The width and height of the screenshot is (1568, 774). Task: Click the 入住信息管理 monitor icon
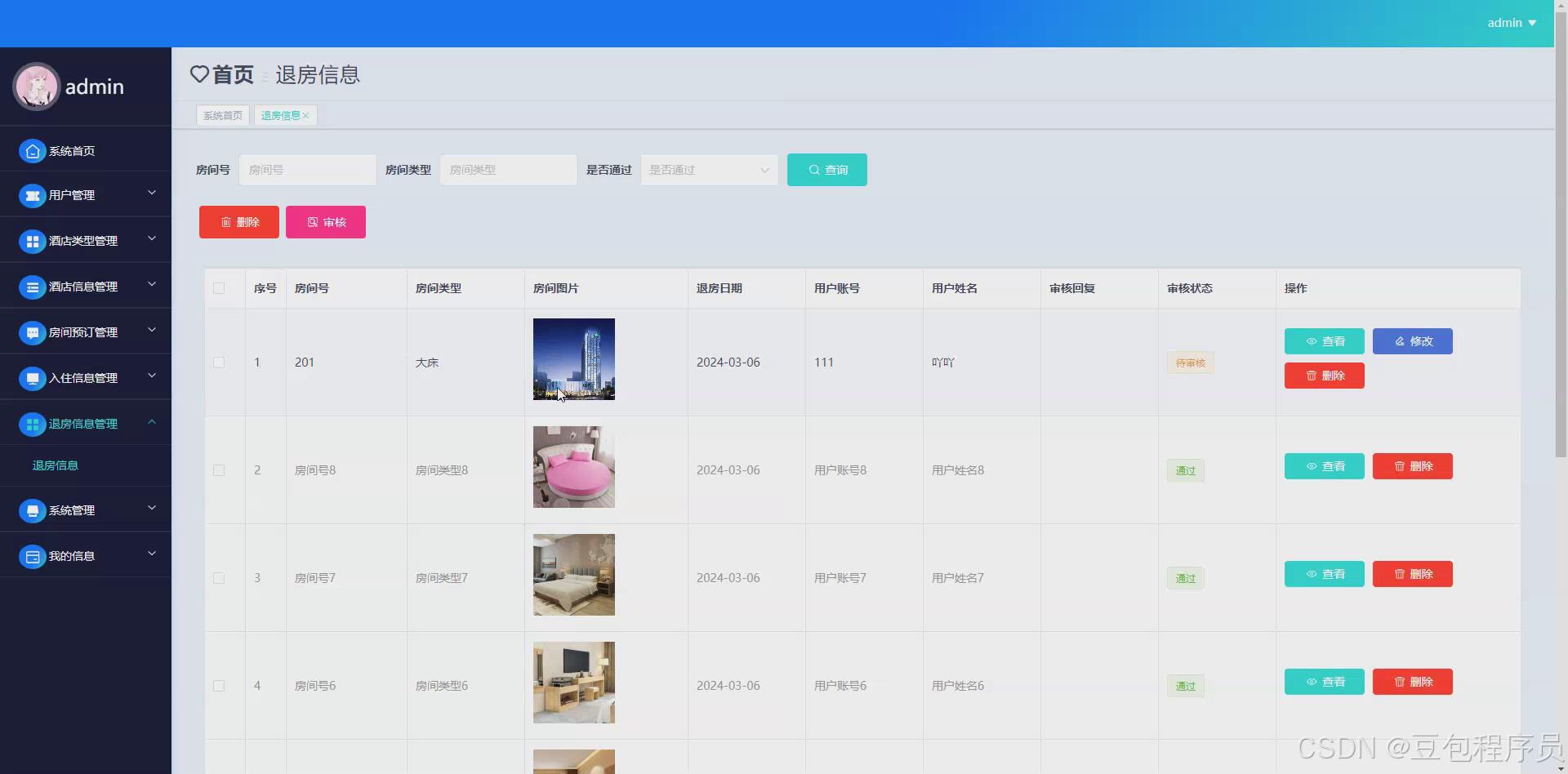click(32, 378)
